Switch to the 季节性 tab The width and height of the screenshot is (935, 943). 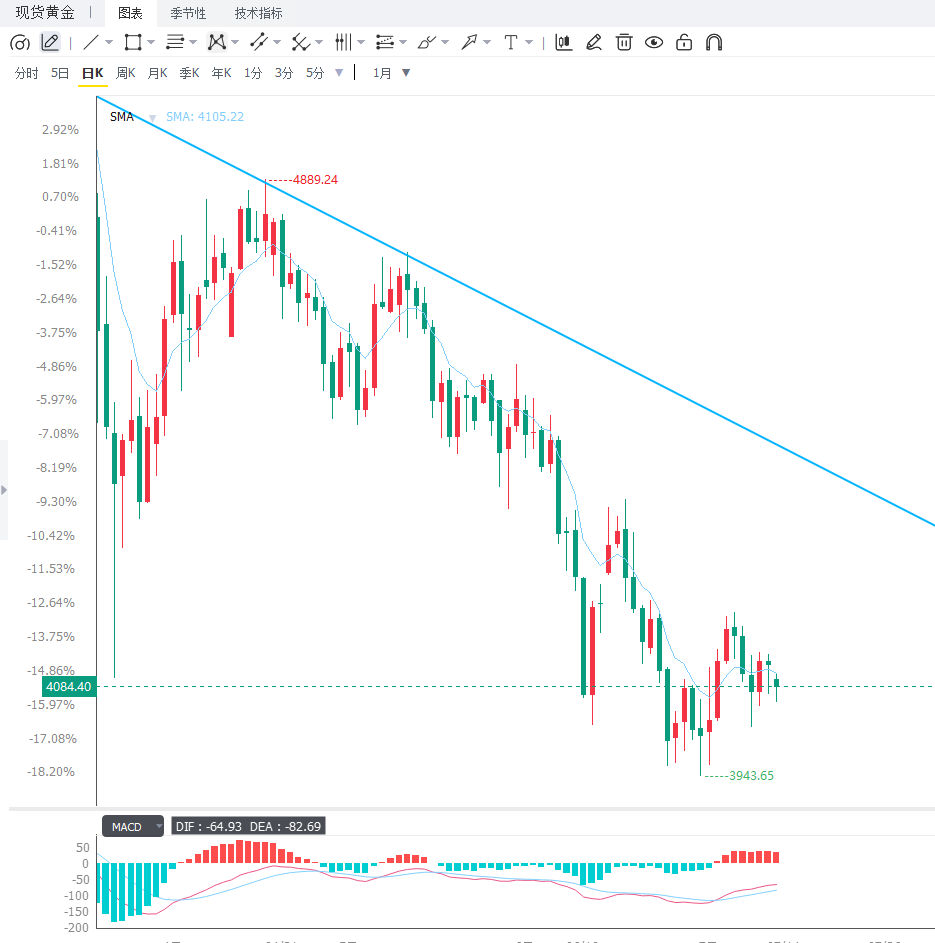[188, 13]
